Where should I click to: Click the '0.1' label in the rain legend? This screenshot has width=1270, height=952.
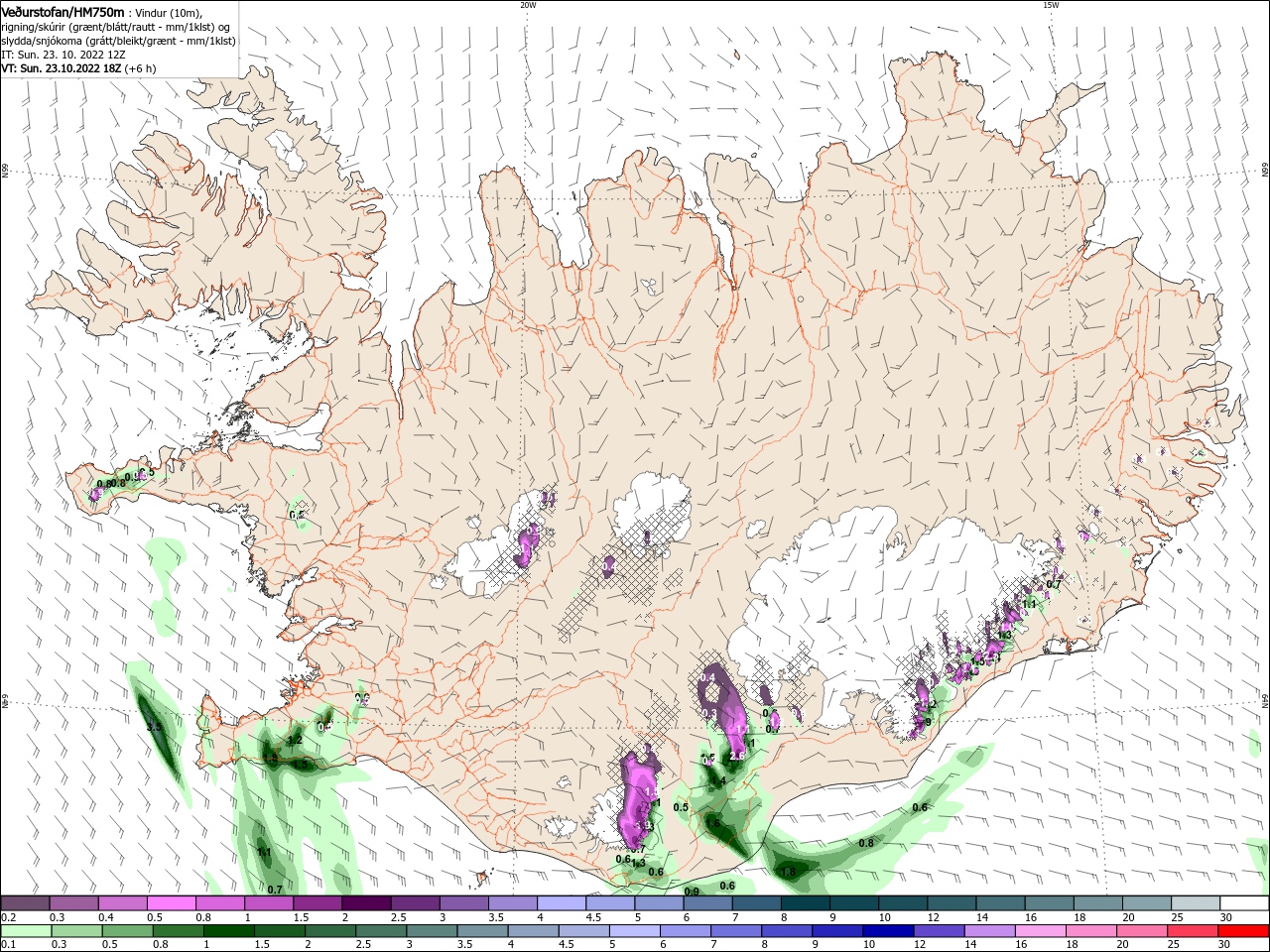8,945
